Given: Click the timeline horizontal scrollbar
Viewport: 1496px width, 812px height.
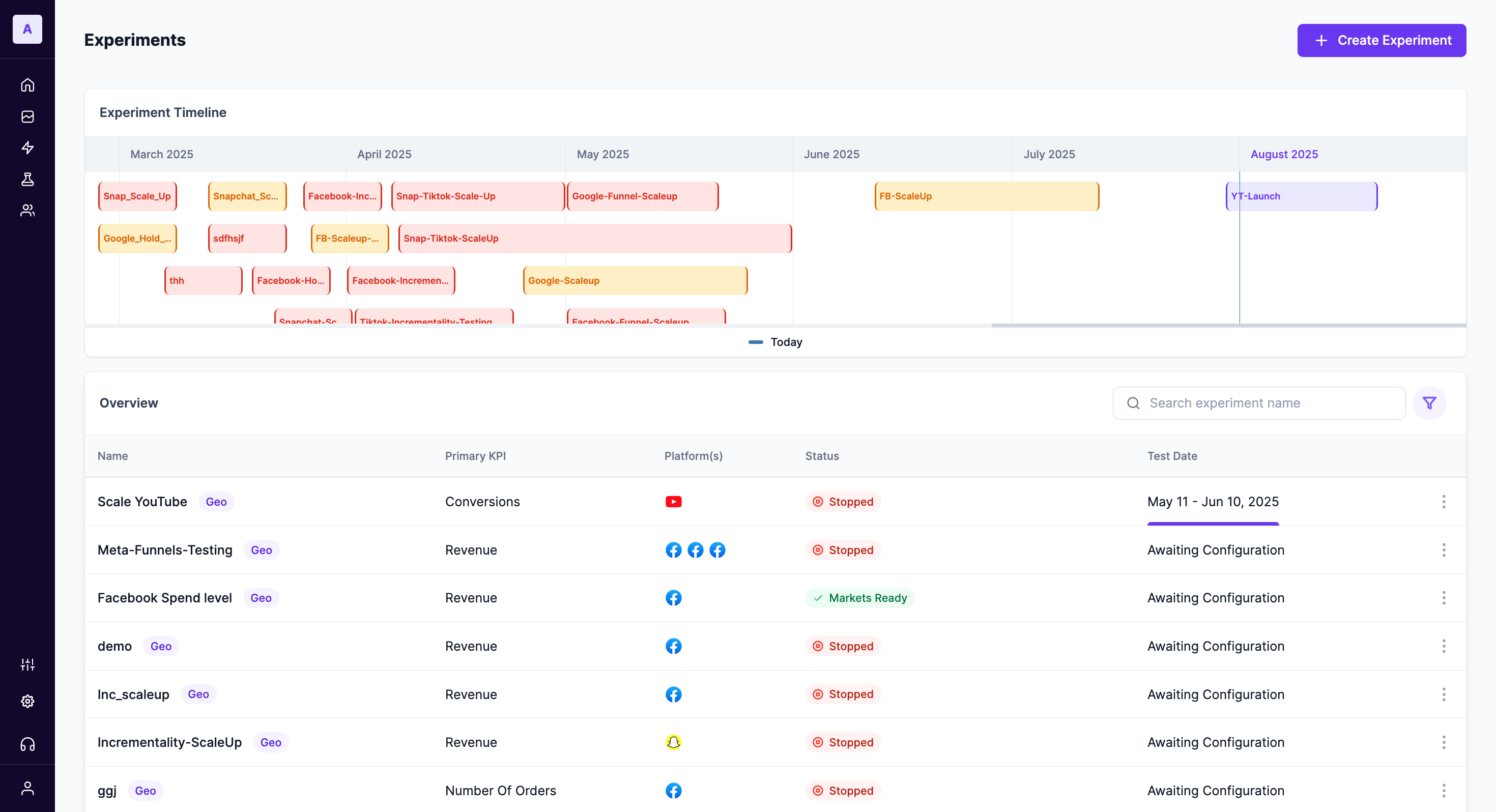Looking at the screenshot, I should coord(1228,325).
